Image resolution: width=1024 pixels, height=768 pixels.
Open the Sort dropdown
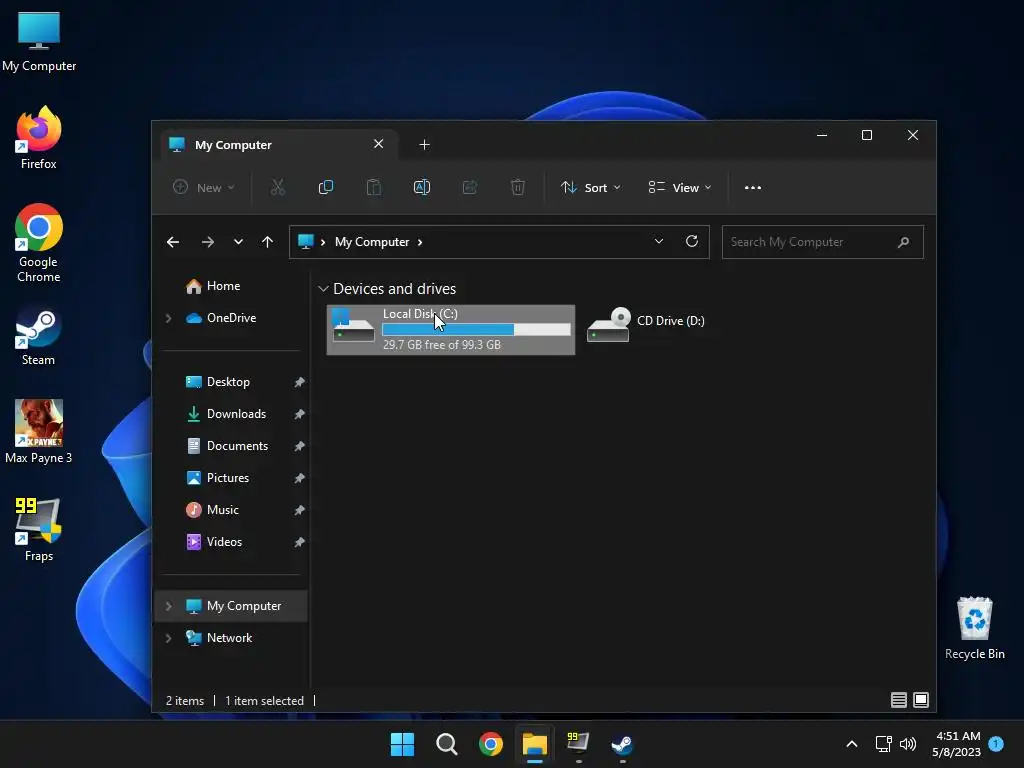[590, 187]
